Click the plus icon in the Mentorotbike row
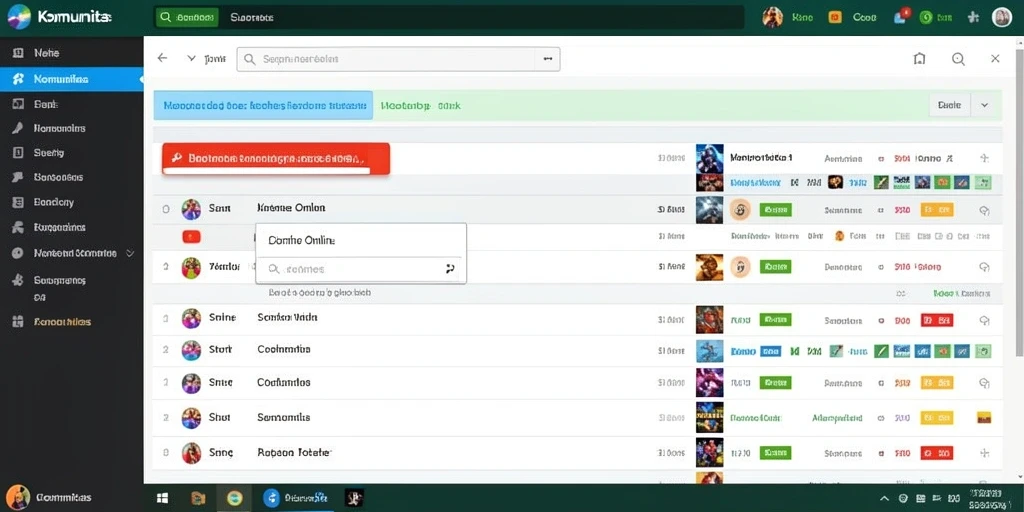Viewport: 1024px width, 512px height. [984, 158]
